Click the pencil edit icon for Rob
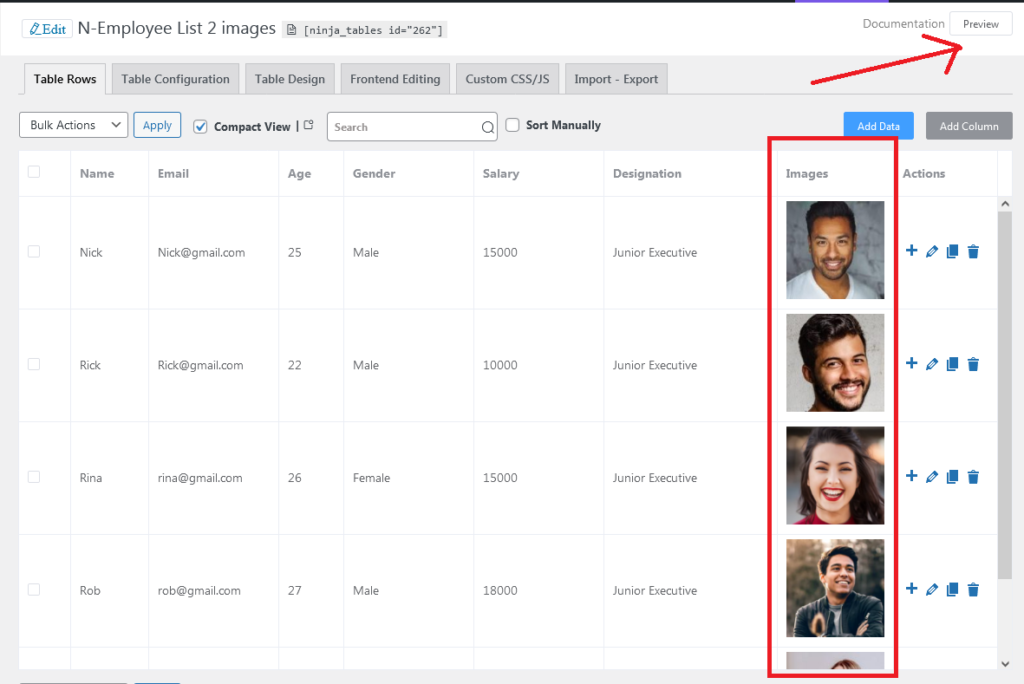This screenshot has height=684, width=1024. [932, 590]
